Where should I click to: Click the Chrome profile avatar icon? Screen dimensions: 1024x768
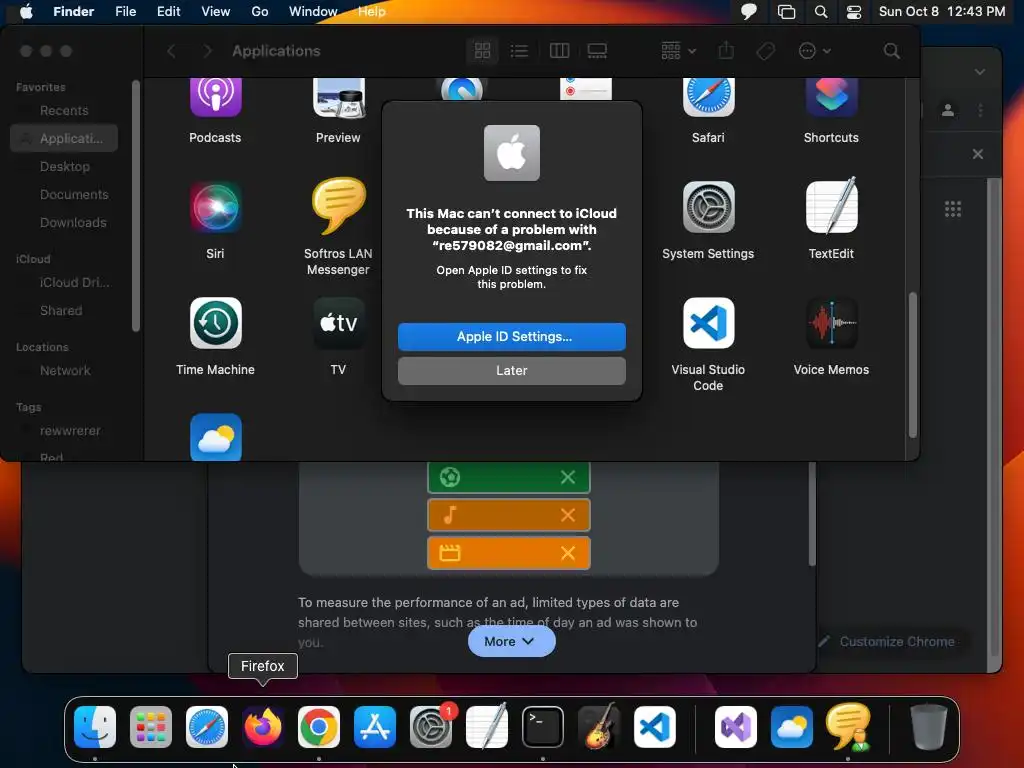pyautogui.click(x=948, y=110)
